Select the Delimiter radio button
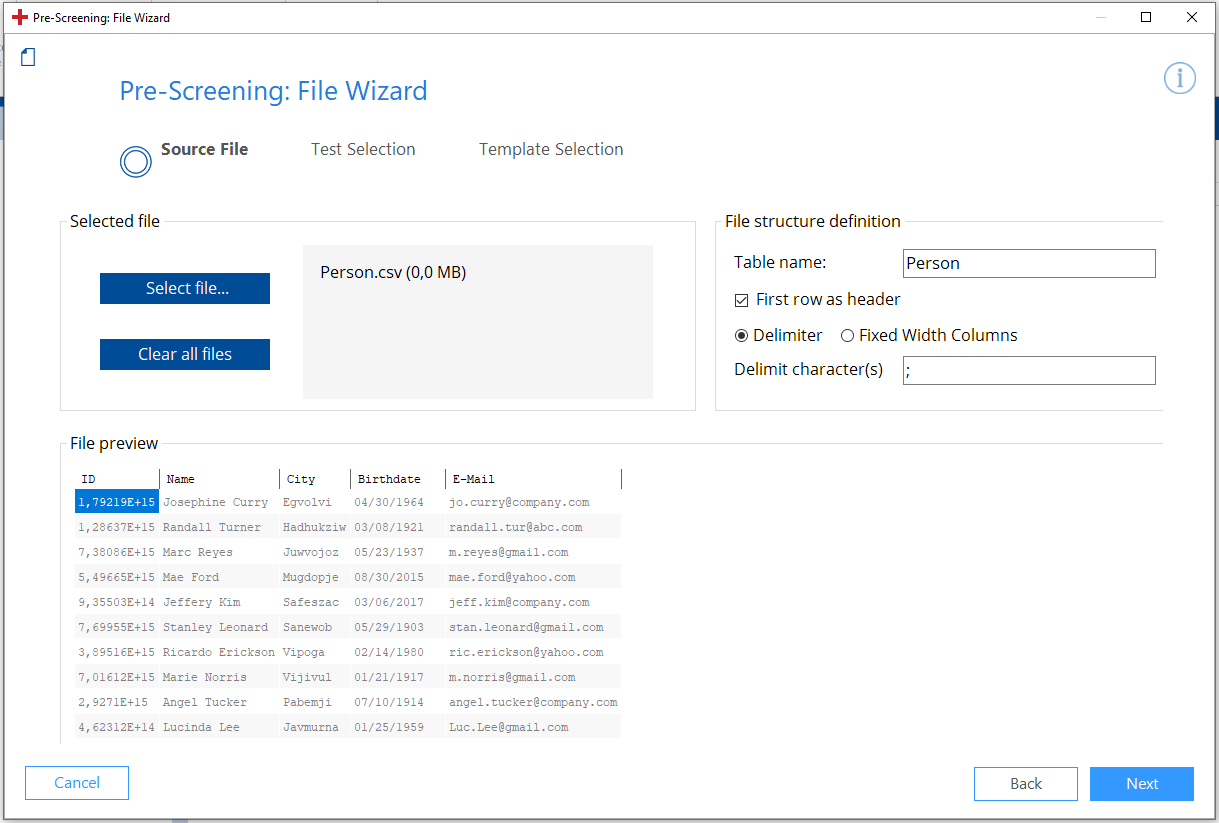This screenshot has width=1219, height=823. pyautogui.click(x=741, y=336)
